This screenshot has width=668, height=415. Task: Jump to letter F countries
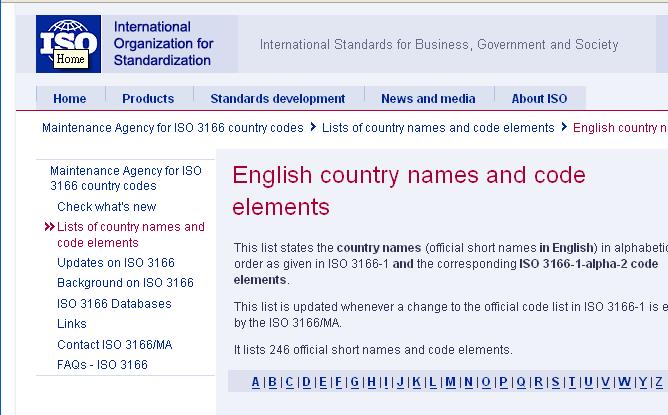pyautogui.click(x=339, y=382)
